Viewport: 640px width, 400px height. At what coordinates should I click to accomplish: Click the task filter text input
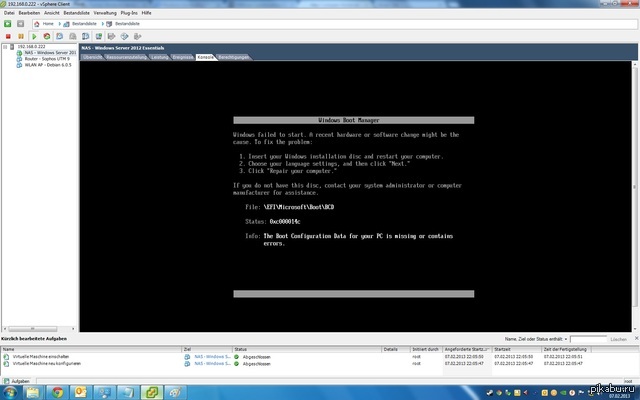coord(588,339)
